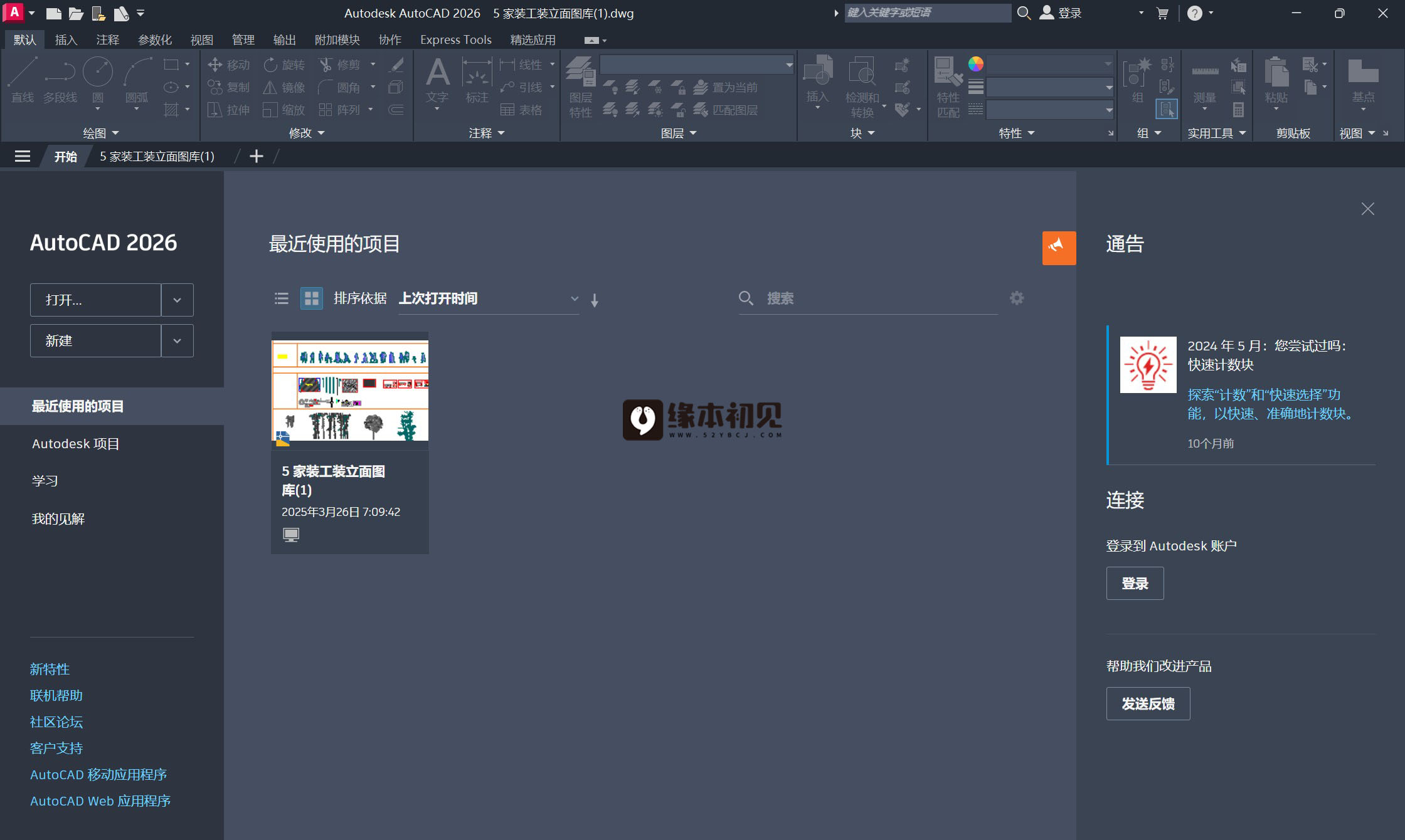Image resolution: width=1405 pixels, height=840 pixels.
Task: Select 学习 in the sidebar
Action: point(45,481)
